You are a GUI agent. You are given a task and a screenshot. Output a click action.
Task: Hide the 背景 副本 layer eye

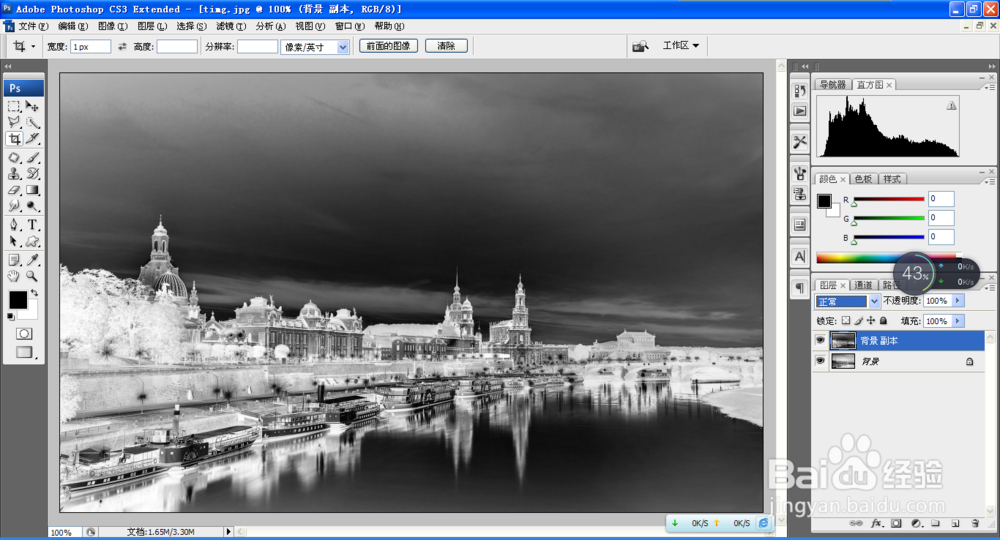coord(820,340)
